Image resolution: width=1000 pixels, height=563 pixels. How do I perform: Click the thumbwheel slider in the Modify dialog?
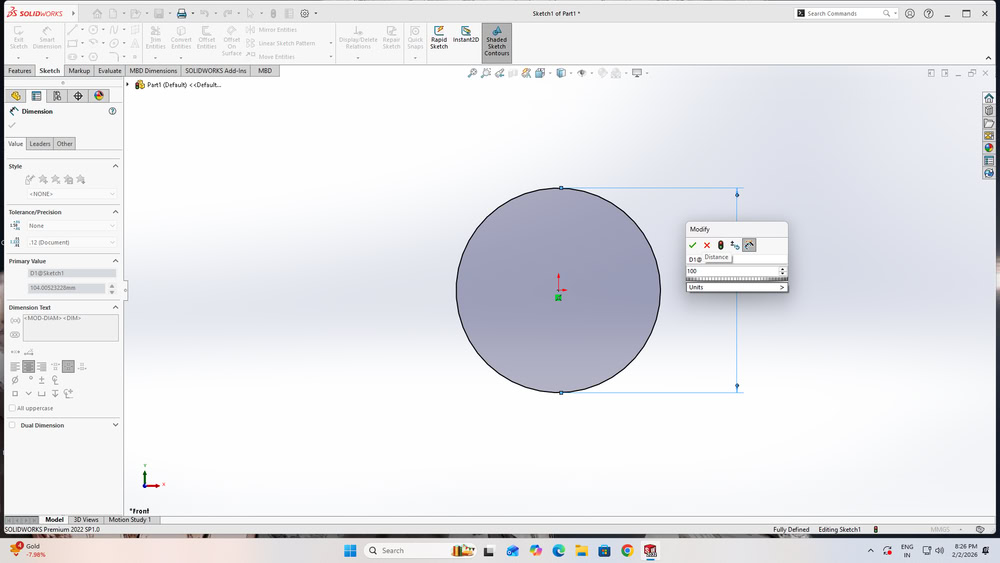click(737, 279)
